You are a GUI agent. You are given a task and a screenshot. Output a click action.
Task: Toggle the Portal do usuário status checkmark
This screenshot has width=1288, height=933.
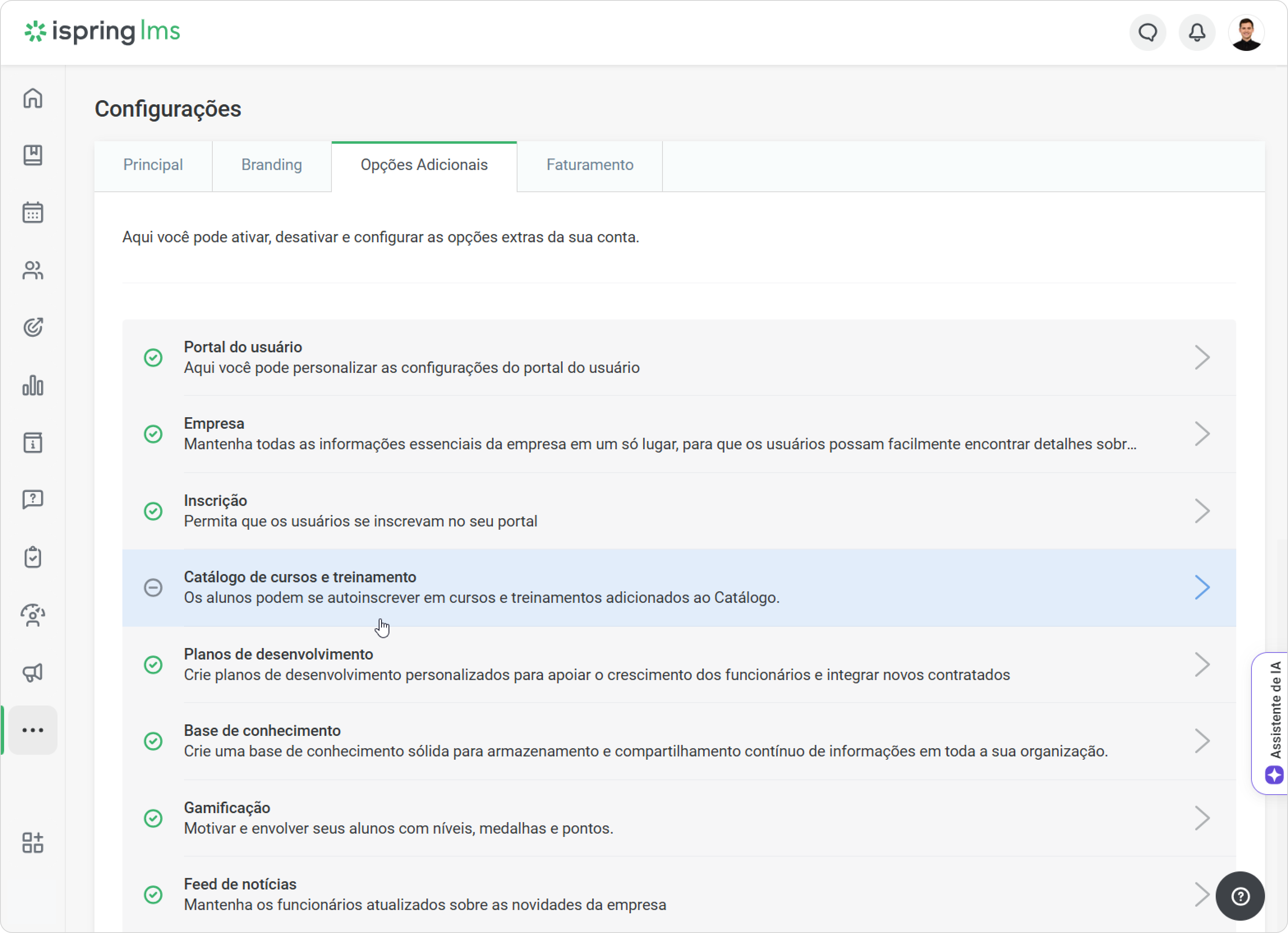point(153,358)
